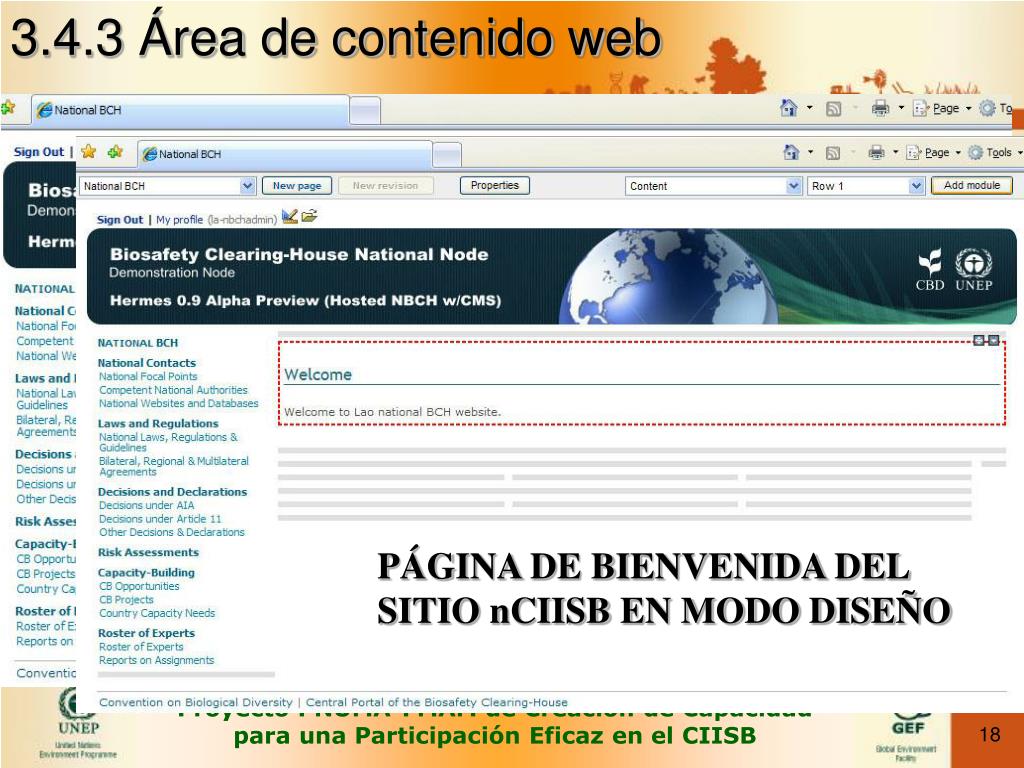Open Print dropdown arrow in back browser toolbar
Image resolution: width=1024 pixels, height=768 pixels.
(x=901, y=108)
